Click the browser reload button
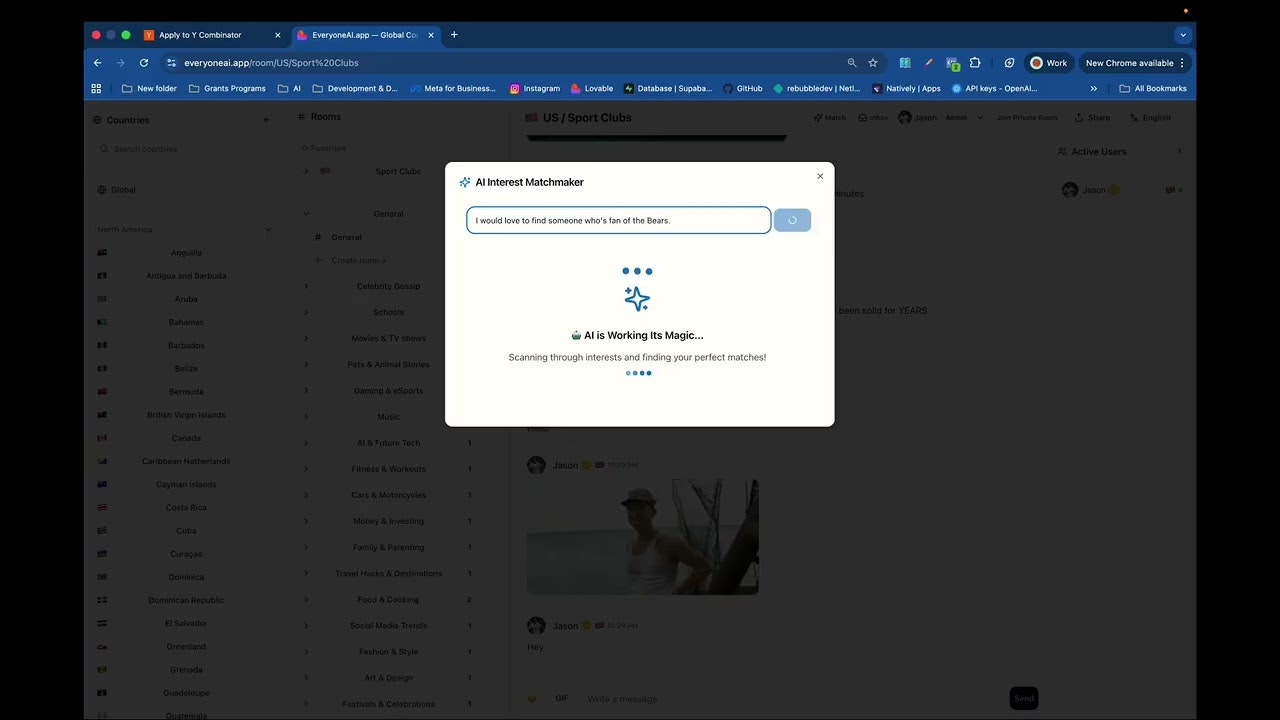Image resolution: width=1280 pixels, height=720 pixels. [144, 63]
